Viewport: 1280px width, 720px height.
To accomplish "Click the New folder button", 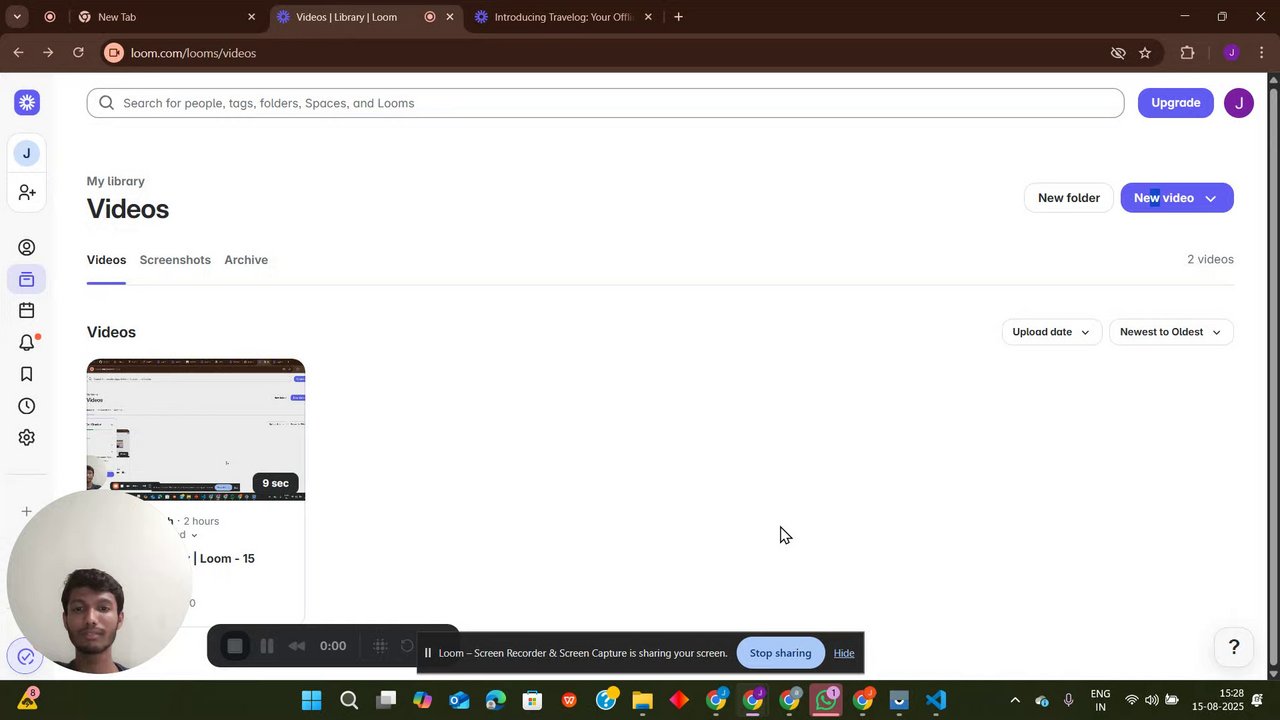I will coord(1068,198).
